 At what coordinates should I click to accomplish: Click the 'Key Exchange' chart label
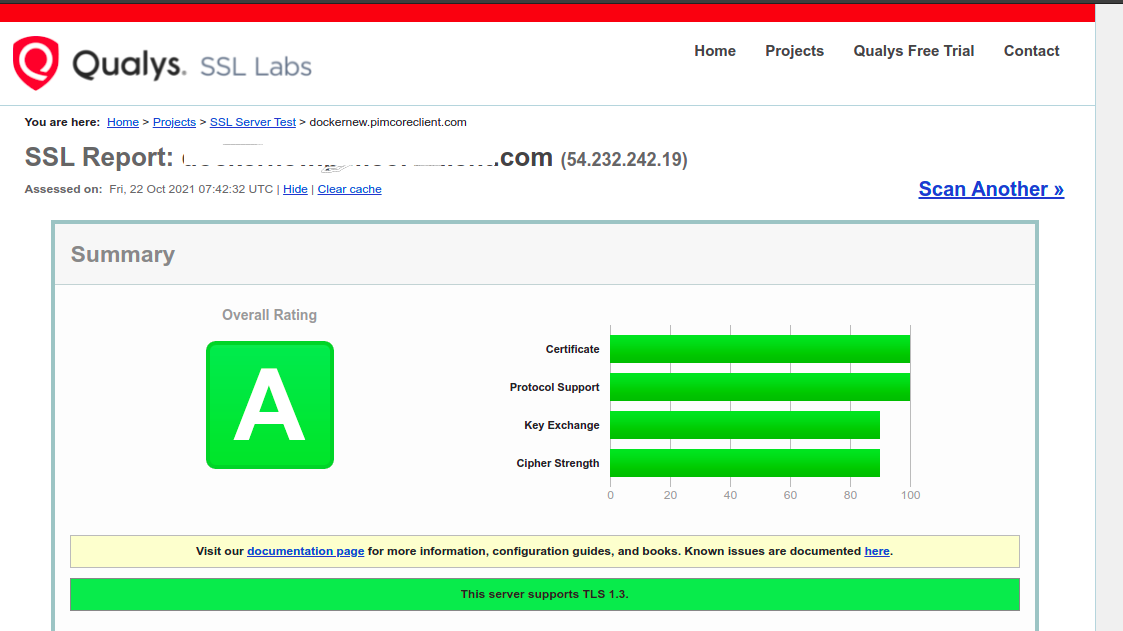(x=562, y=425)
